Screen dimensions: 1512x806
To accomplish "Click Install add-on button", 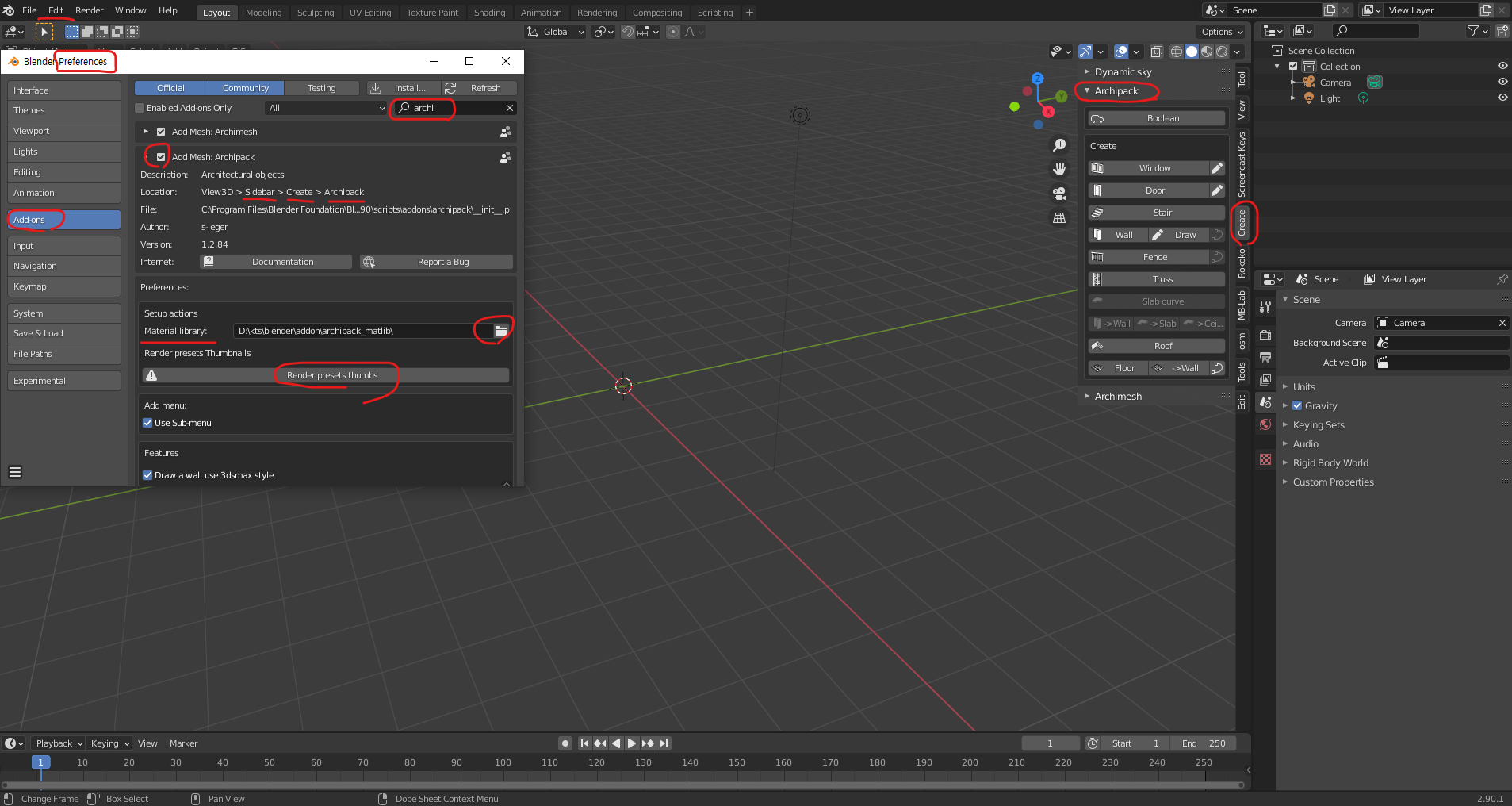I will (x=402, y=88).
